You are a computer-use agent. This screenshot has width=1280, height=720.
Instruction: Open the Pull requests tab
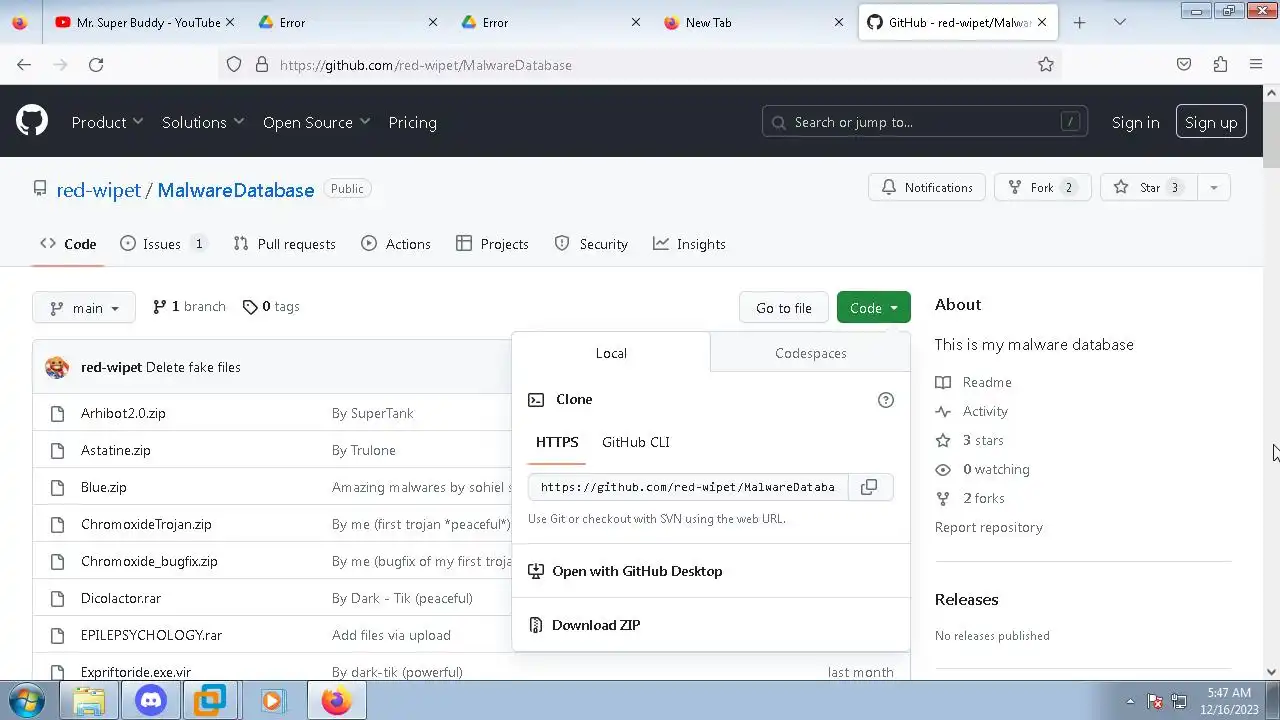click(x=284, y=244)
